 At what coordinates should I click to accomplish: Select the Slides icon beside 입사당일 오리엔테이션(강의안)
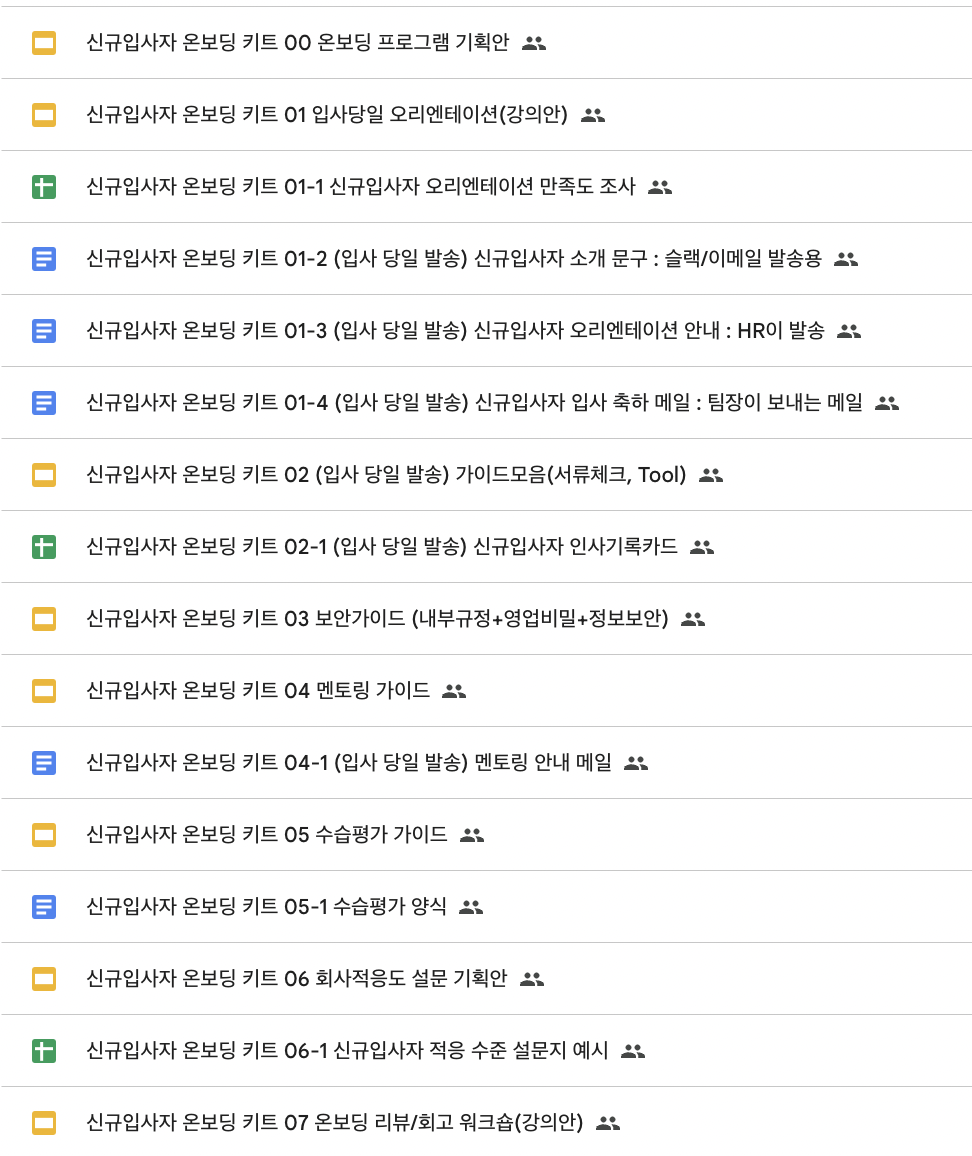click(x=43, y=114)
